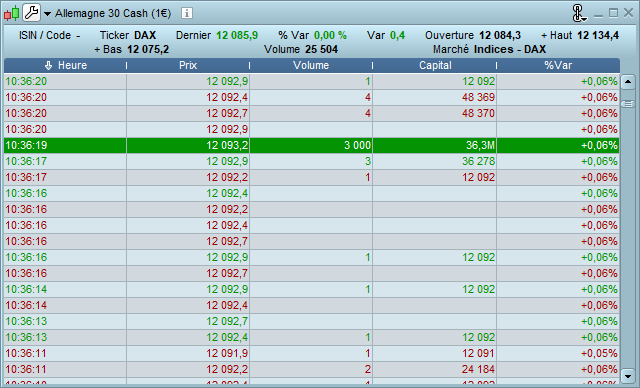Click the + Haut value 12 134,4

point(598,35)
